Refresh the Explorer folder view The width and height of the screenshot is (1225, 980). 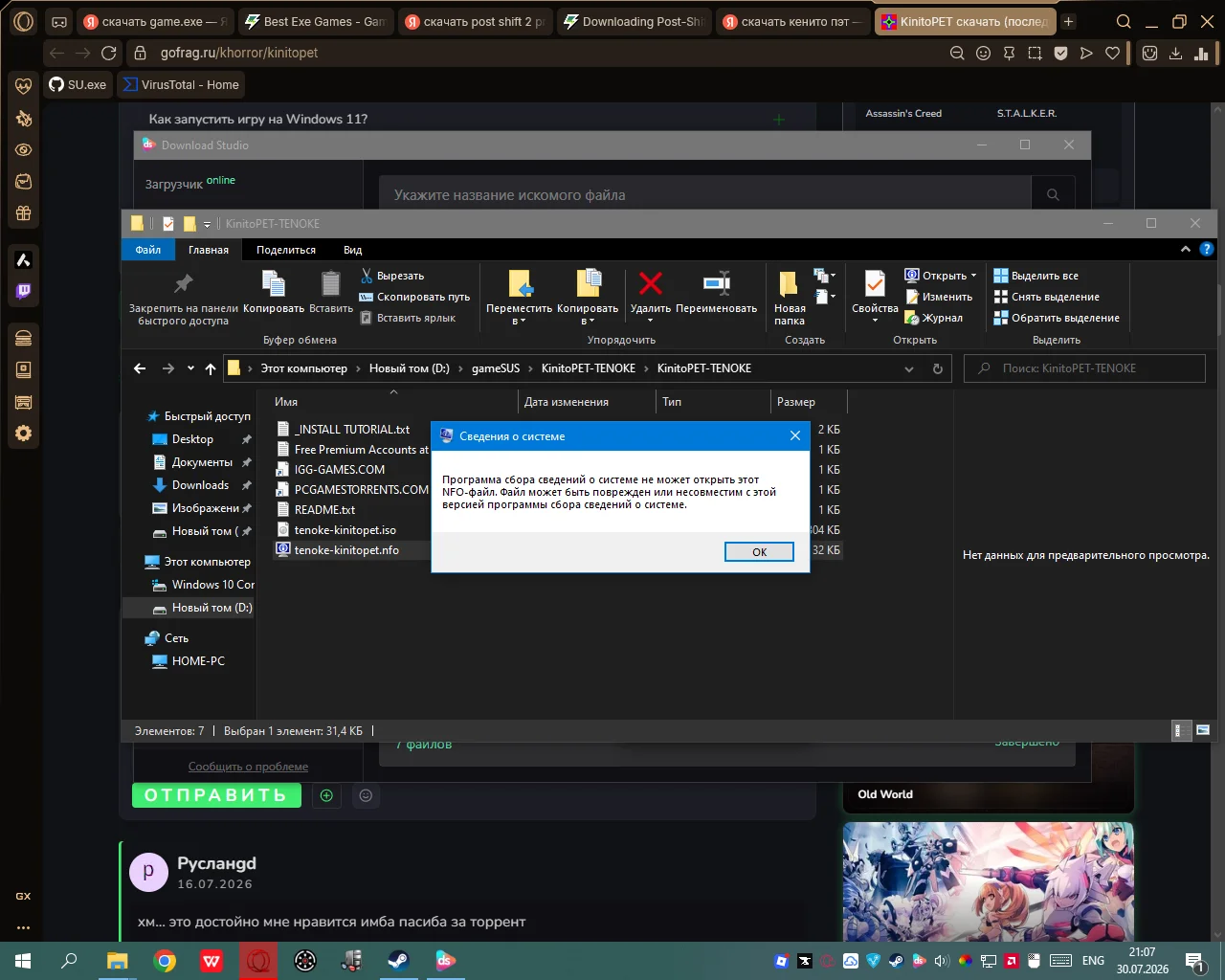click(938, 368)
